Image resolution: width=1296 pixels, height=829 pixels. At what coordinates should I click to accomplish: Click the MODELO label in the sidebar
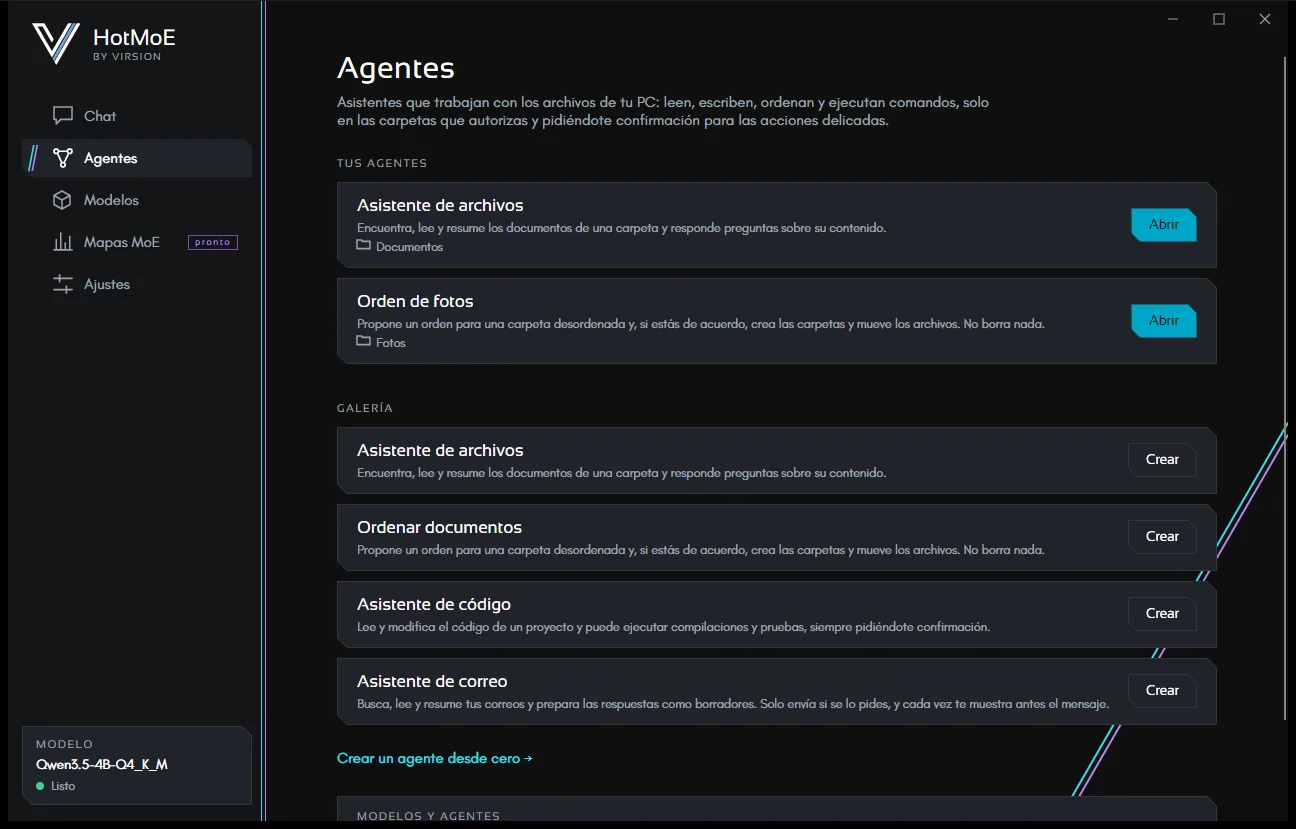pyautogui.click(x=64, y=744)
